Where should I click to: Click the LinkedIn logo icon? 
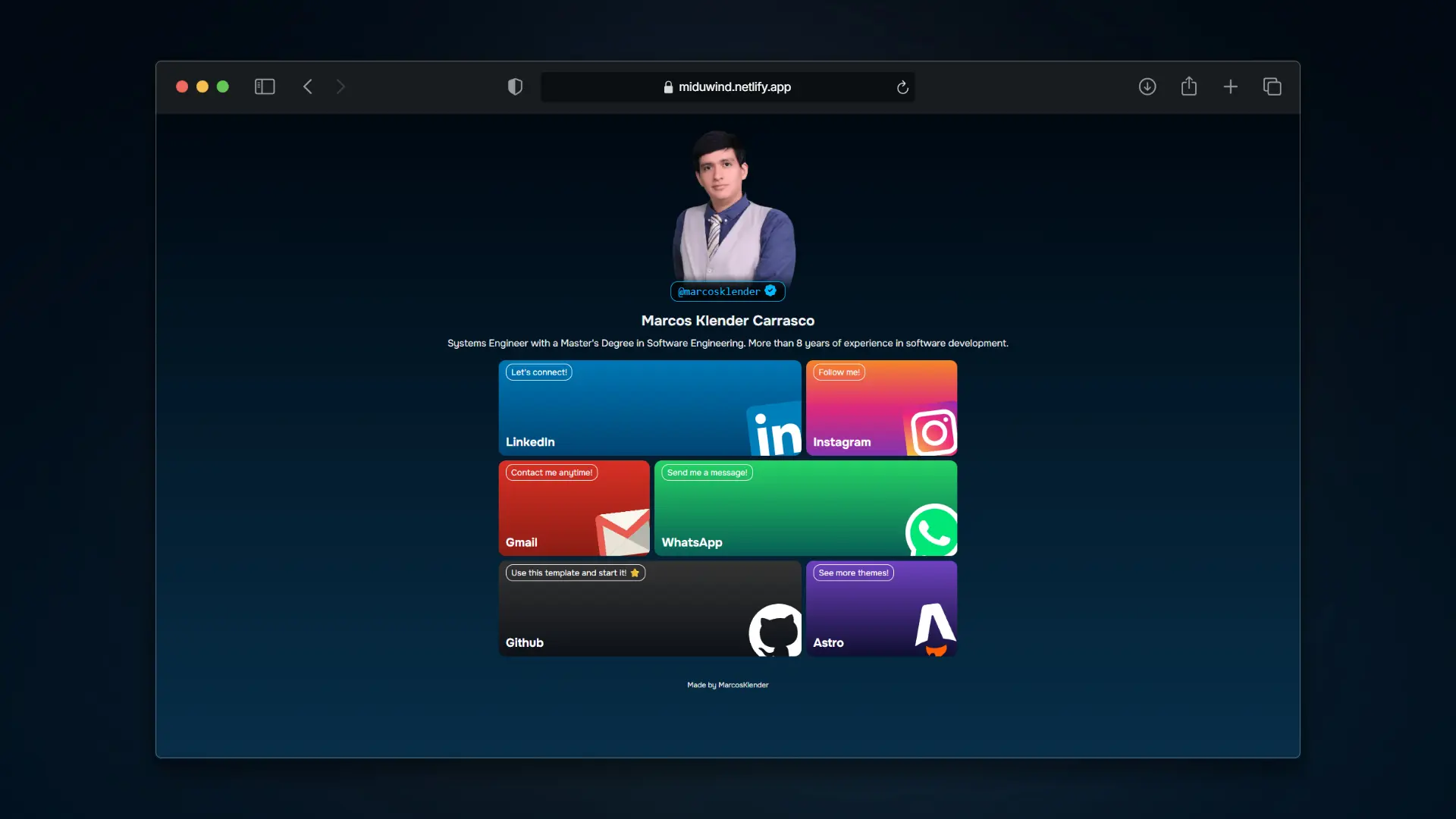775,430
